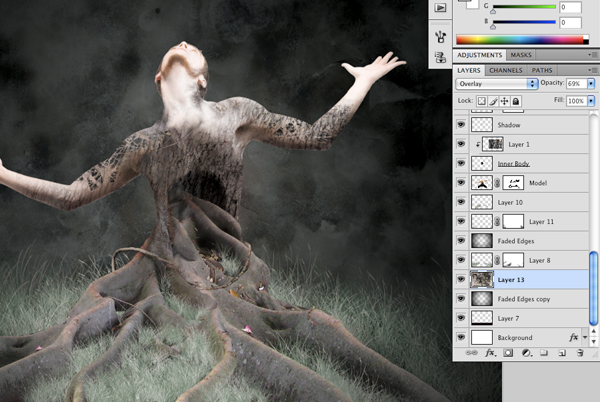
Task: Create a new layer icon
Action: coord(562,353)
